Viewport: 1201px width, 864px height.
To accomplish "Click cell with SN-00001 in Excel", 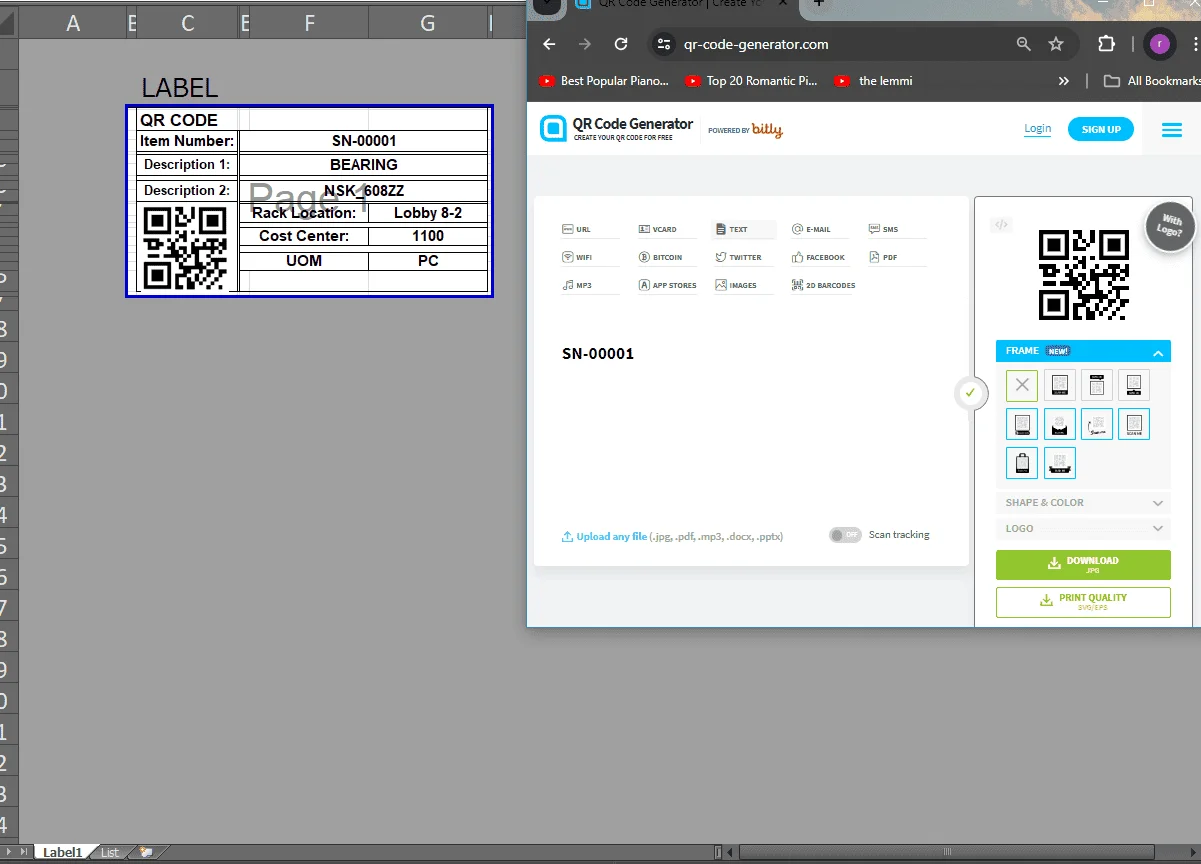I will (x=364, y=141).
